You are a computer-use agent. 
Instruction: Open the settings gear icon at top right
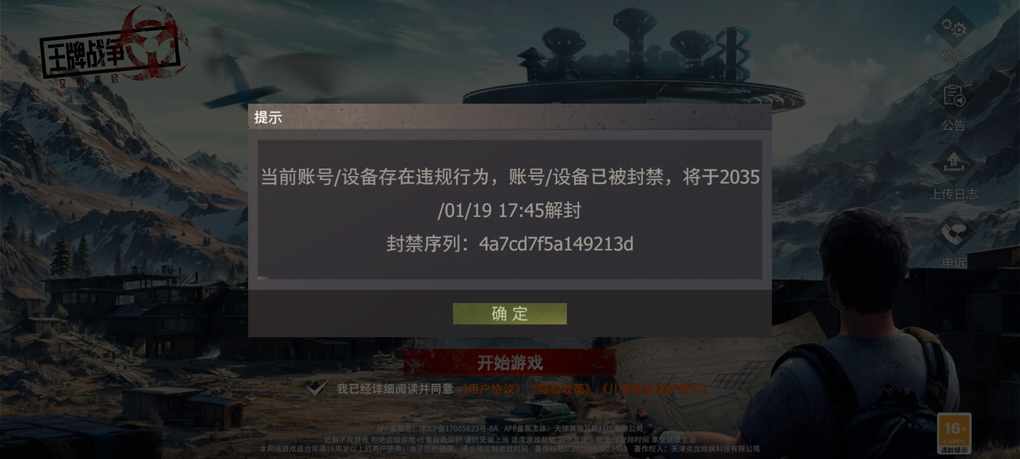coord(954,27)
